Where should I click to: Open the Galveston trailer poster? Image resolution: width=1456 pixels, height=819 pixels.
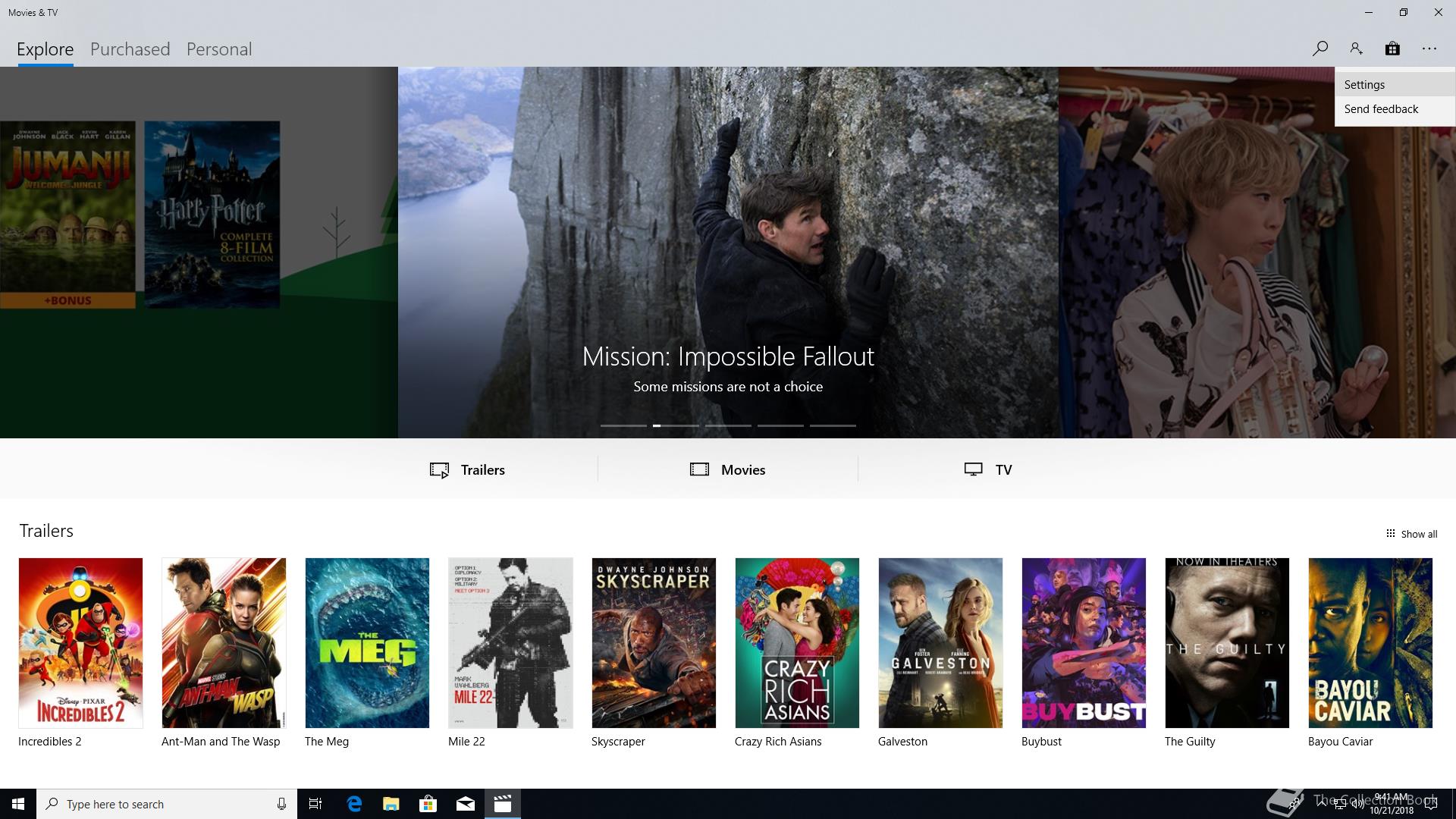[940, 643]
